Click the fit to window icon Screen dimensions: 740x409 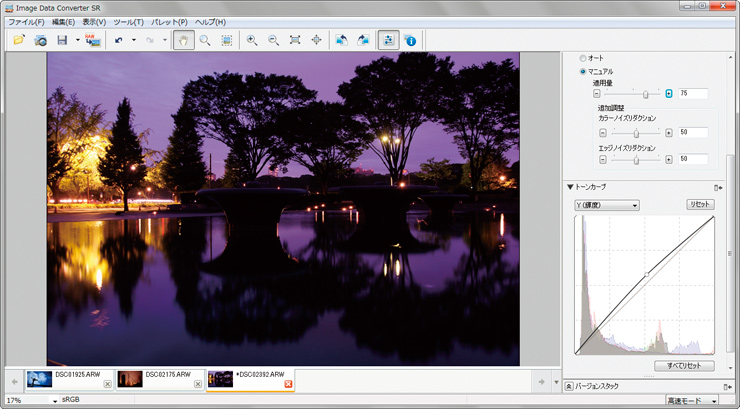pyautogui.click(x=294, y=40)
